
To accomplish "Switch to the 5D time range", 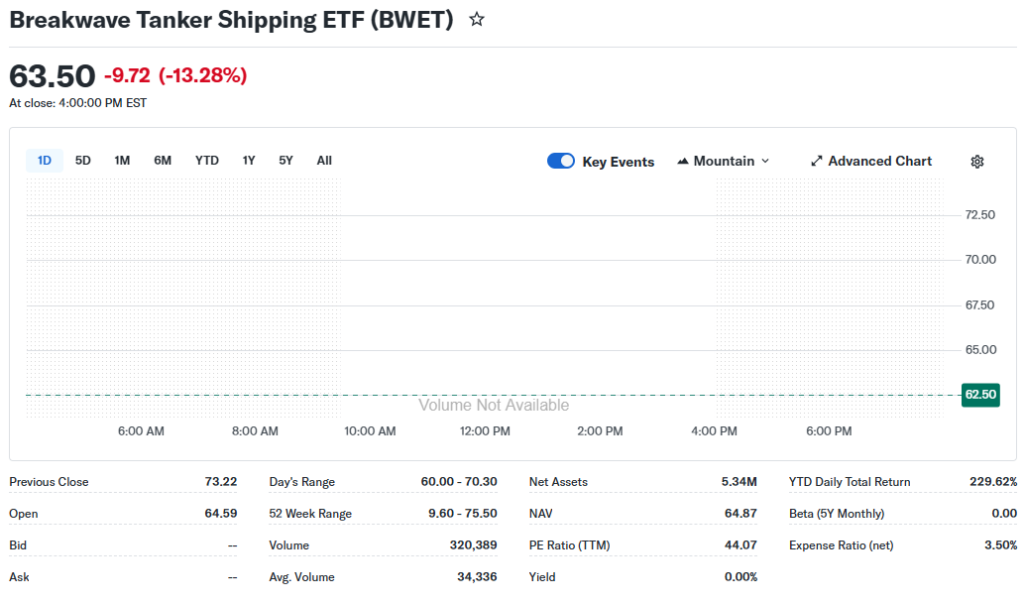I will point(83,160).
